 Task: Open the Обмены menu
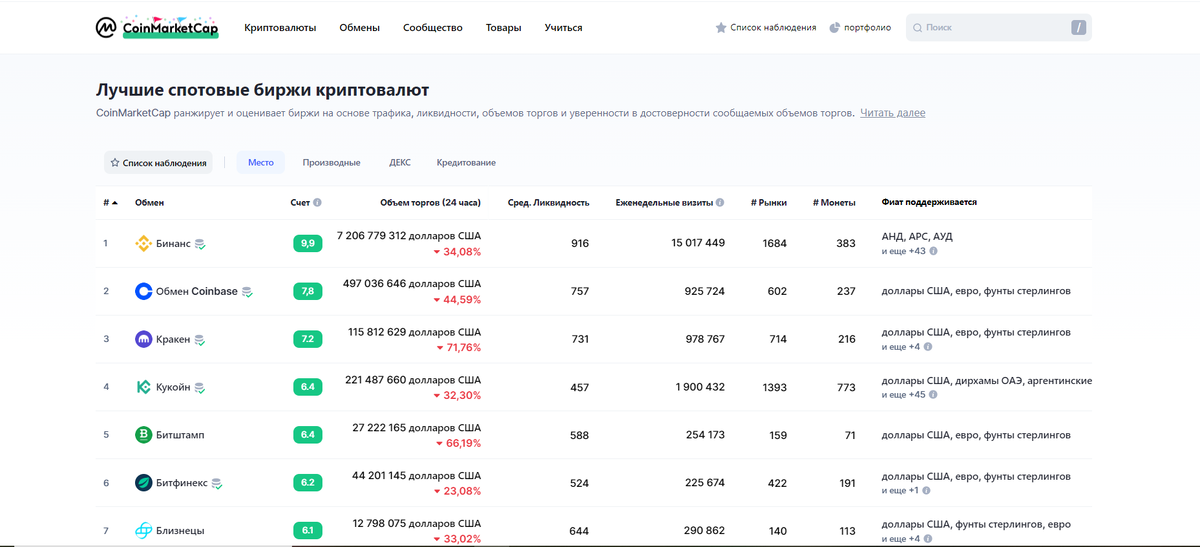point(359,28)
